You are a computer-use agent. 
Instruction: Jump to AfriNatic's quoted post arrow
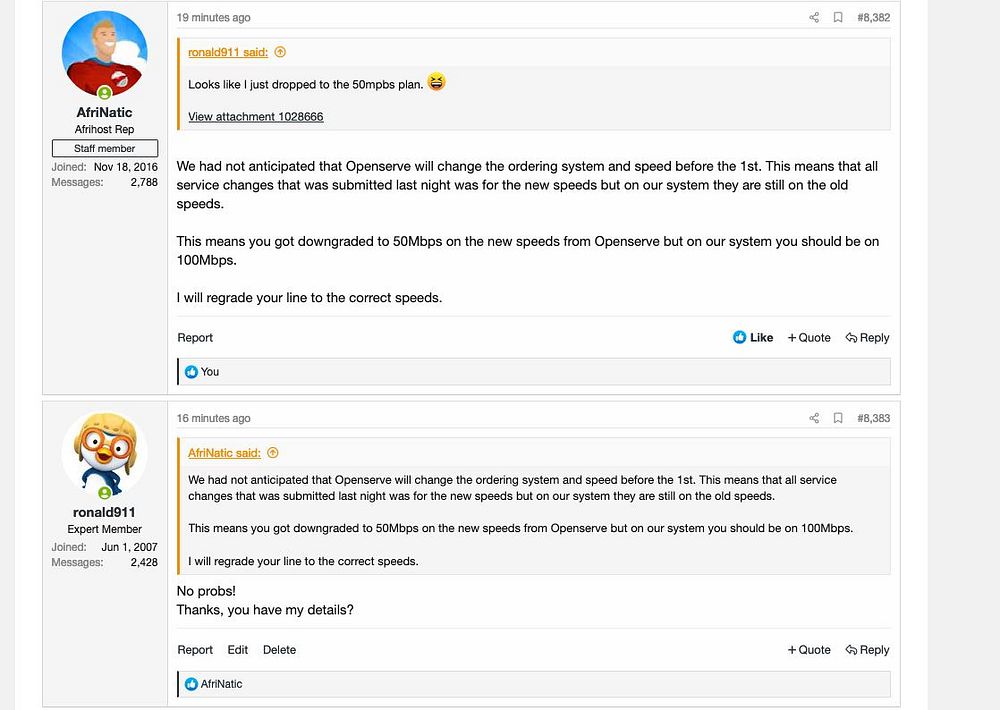[x=273, y=453]
